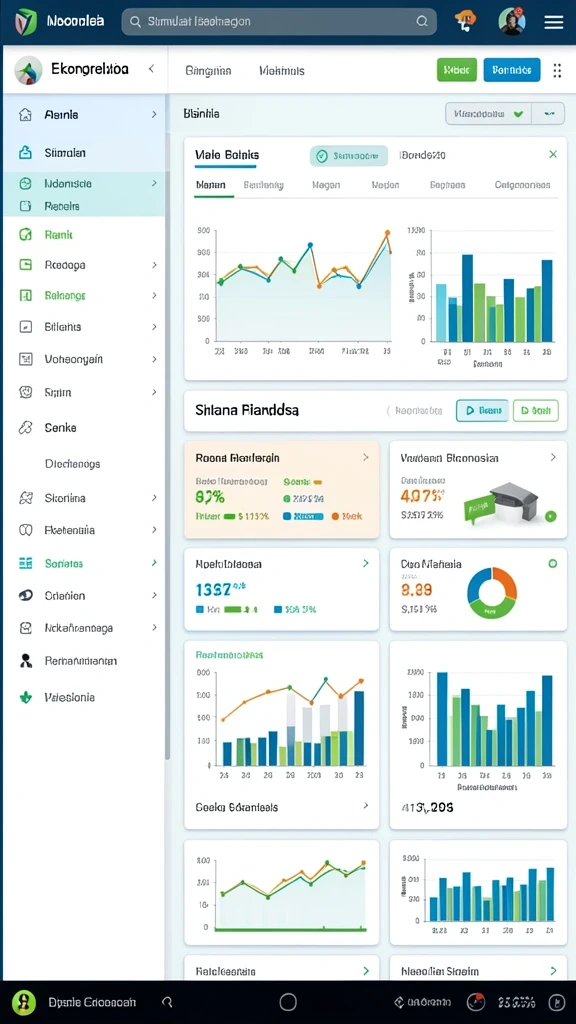Click the blue Bonnitos button
Image resolution: width=576 pixels, height=1024 pixels.
pos(512,69)
